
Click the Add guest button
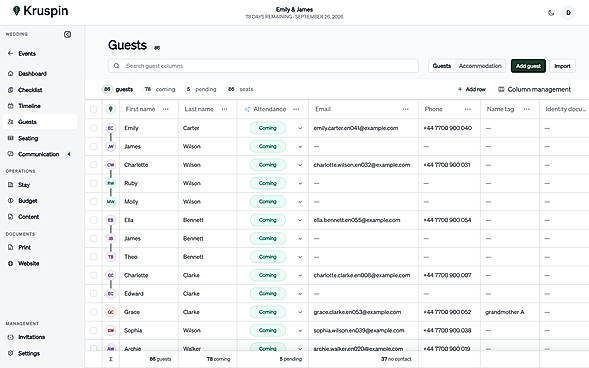pos(528,66)
